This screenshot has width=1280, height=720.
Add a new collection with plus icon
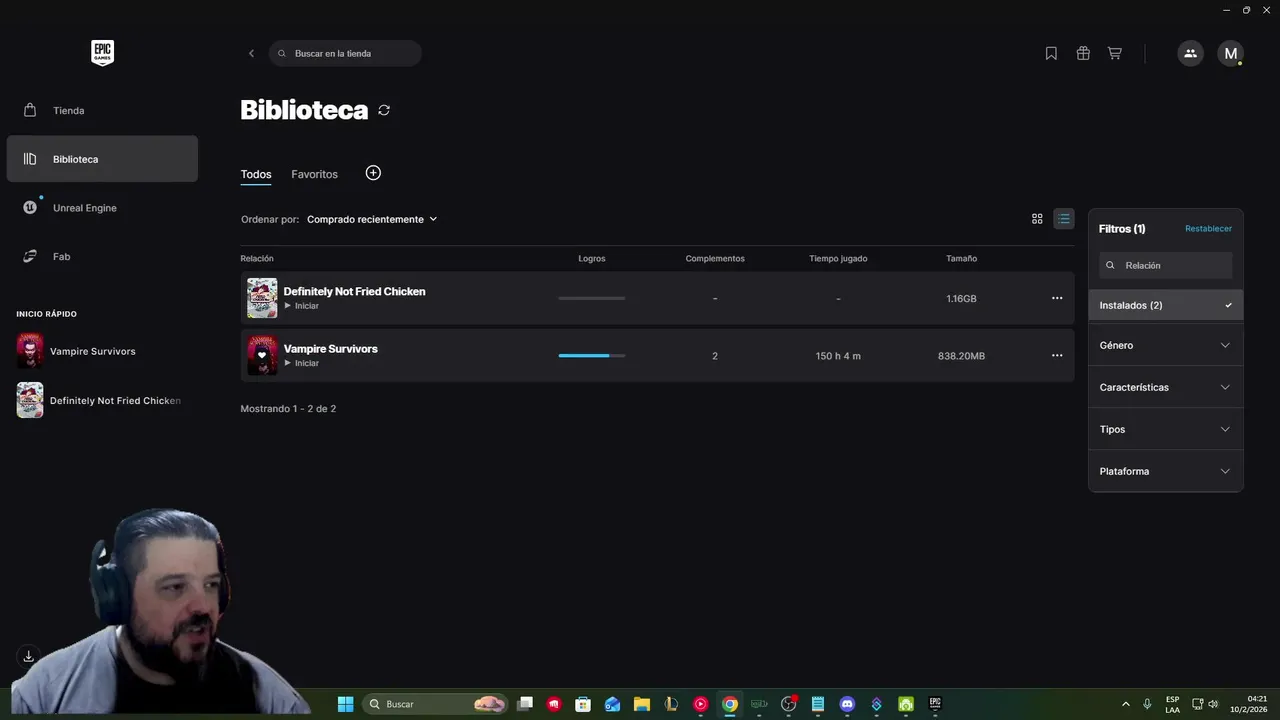pyautogui.click(x=373, y=173)
